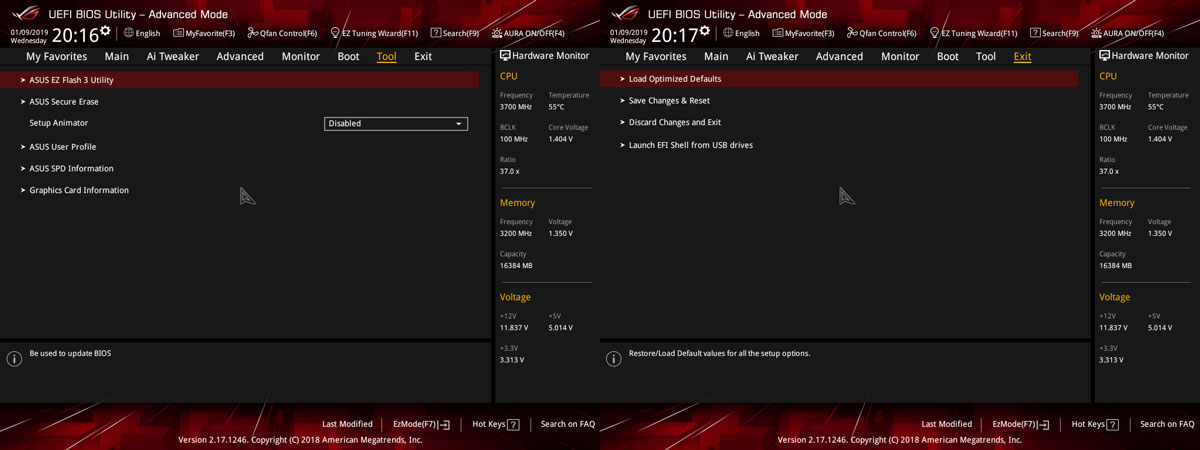Open Advanced tab in left screen
The width and height of the screenshot is (1200, 450).
[x=240, y=56]
